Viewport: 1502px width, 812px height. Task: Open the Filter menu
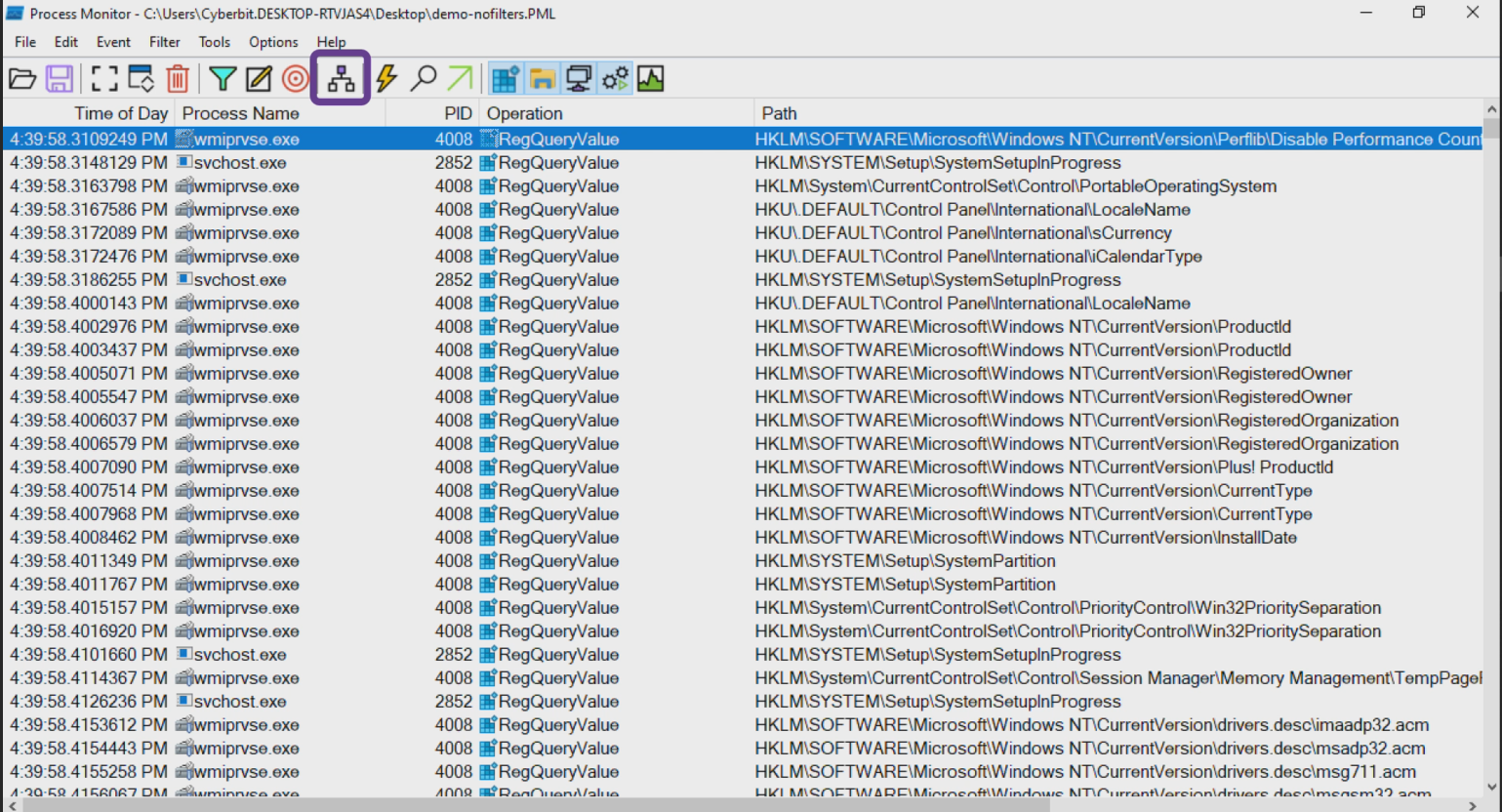pyautogui.click(x=165, y=42)
